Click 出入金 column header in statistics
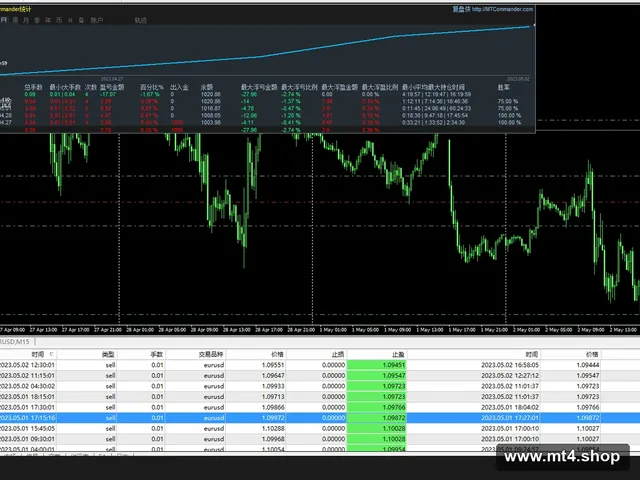This screenshot has width=640, height=480. tap(179, 87)
